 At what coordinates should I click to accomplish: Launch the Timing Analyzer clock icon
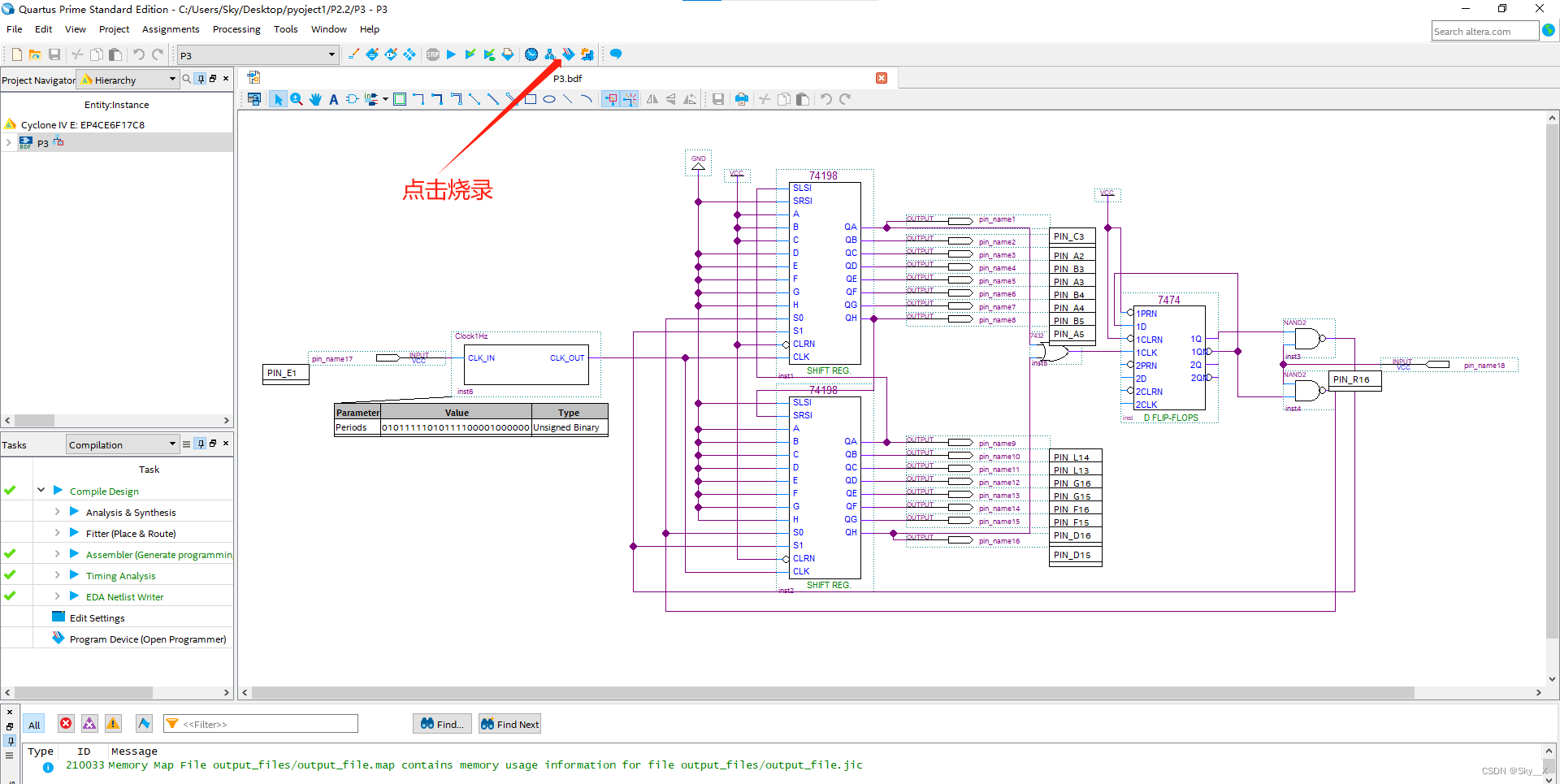click(x=531, y=54)
